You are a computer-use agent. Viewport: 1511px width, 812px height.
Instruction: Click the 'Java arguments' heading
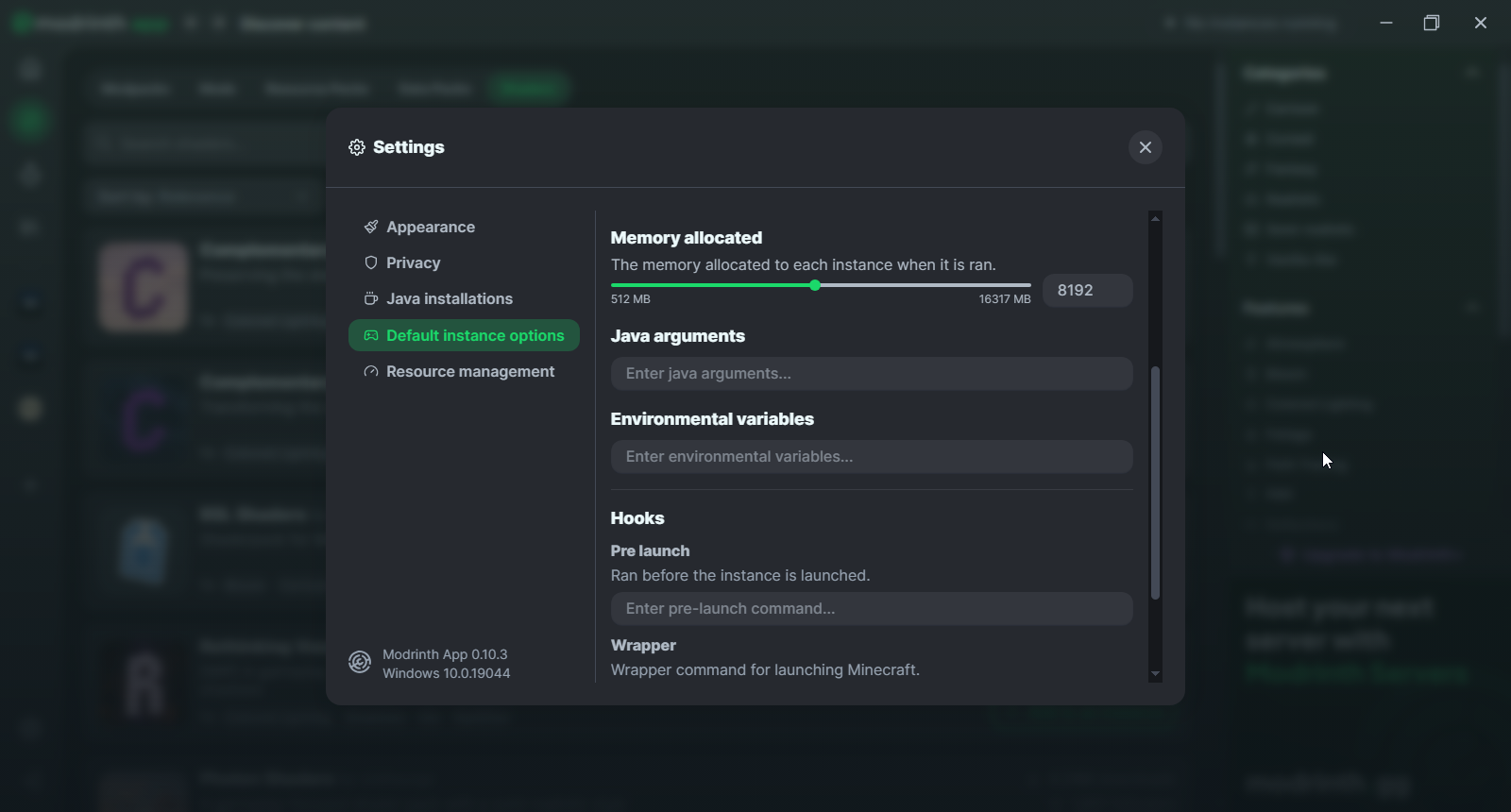678,336
